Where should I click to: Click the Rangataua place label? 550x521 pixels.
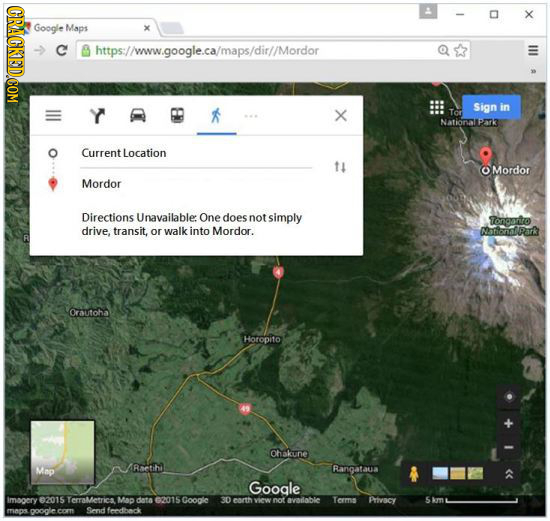355,469
